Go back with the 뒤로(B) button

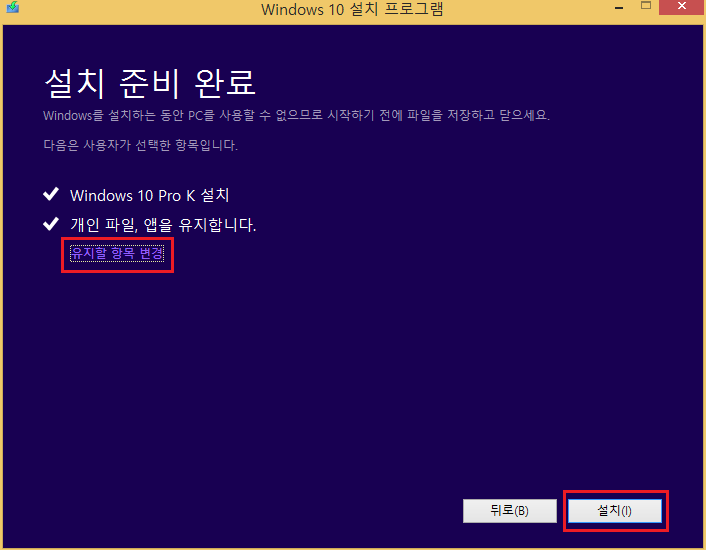tap(510, 511)
